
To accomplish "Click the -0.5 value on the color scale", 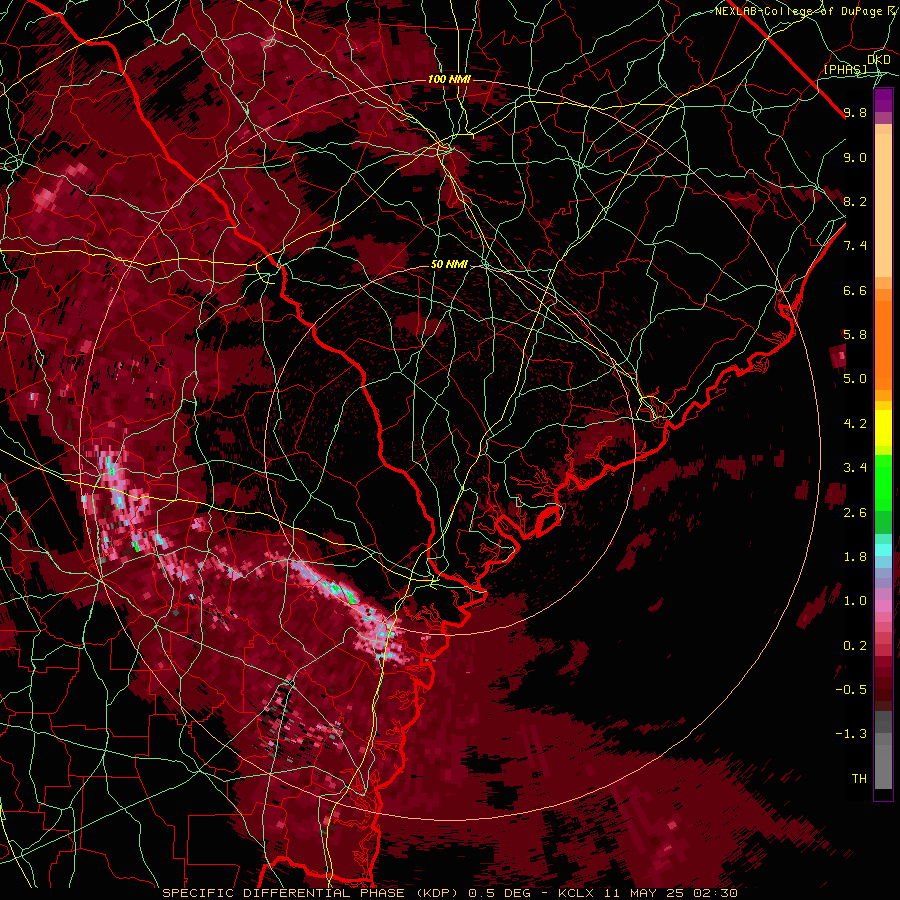I will click(851, 690).
